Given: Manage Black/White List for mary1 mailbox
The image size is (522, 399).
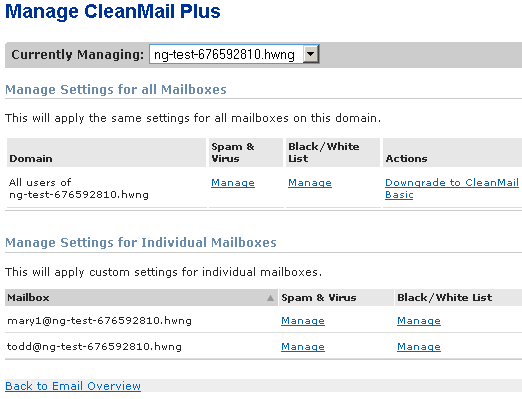Looking at the screenshot, I should coord(419,321).
